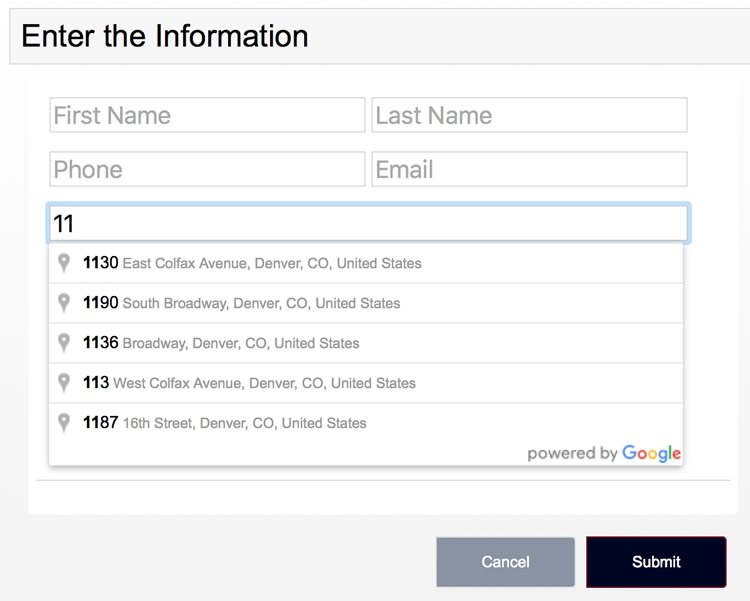
Task: Choose 113 West Colfax Avenue suggestion
Action: tap(366, 383)
